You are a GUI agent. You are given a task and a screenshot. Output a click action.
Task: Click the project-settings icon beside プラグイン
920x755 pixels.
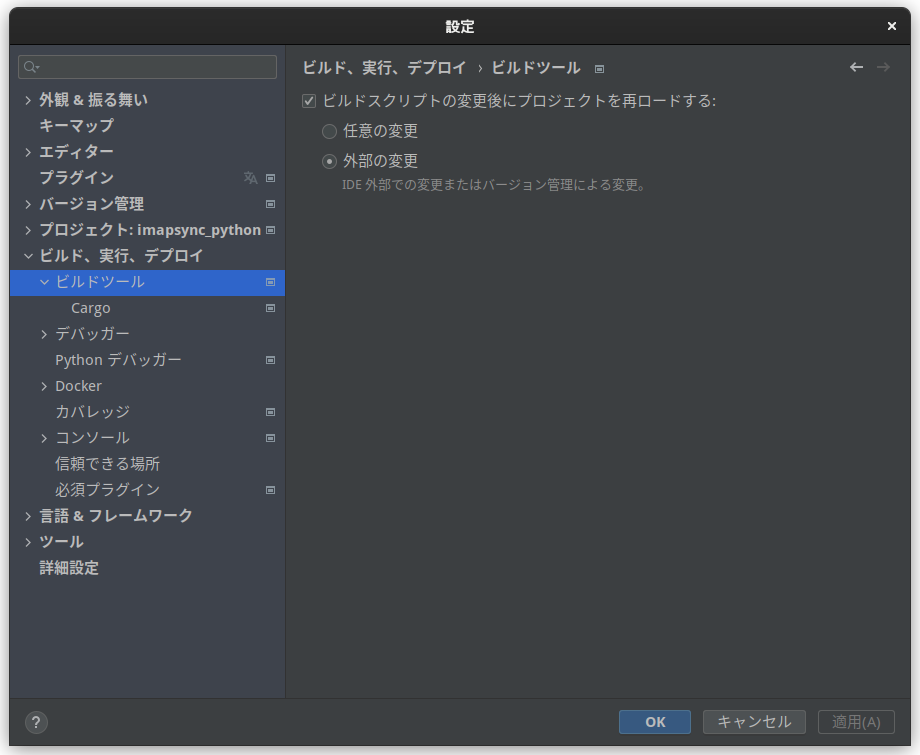270,178
